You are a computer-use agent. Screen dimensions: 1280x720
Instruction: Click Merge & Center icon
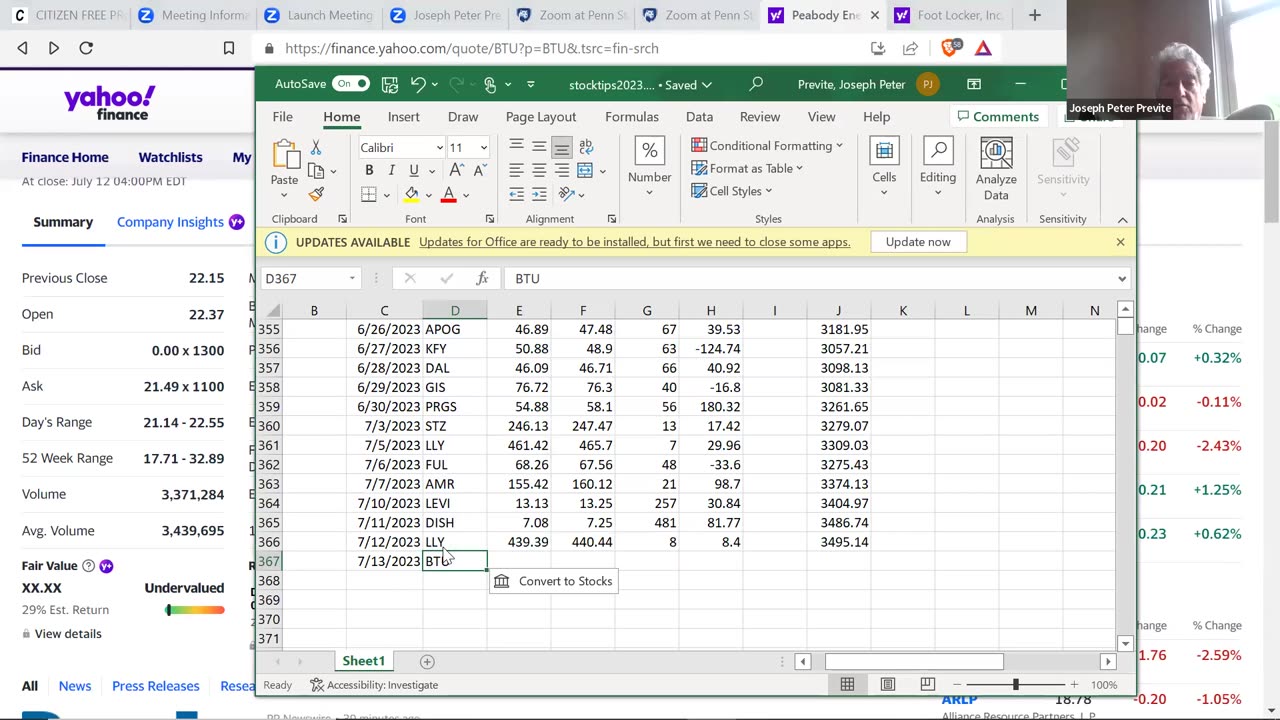click(585, 170)
